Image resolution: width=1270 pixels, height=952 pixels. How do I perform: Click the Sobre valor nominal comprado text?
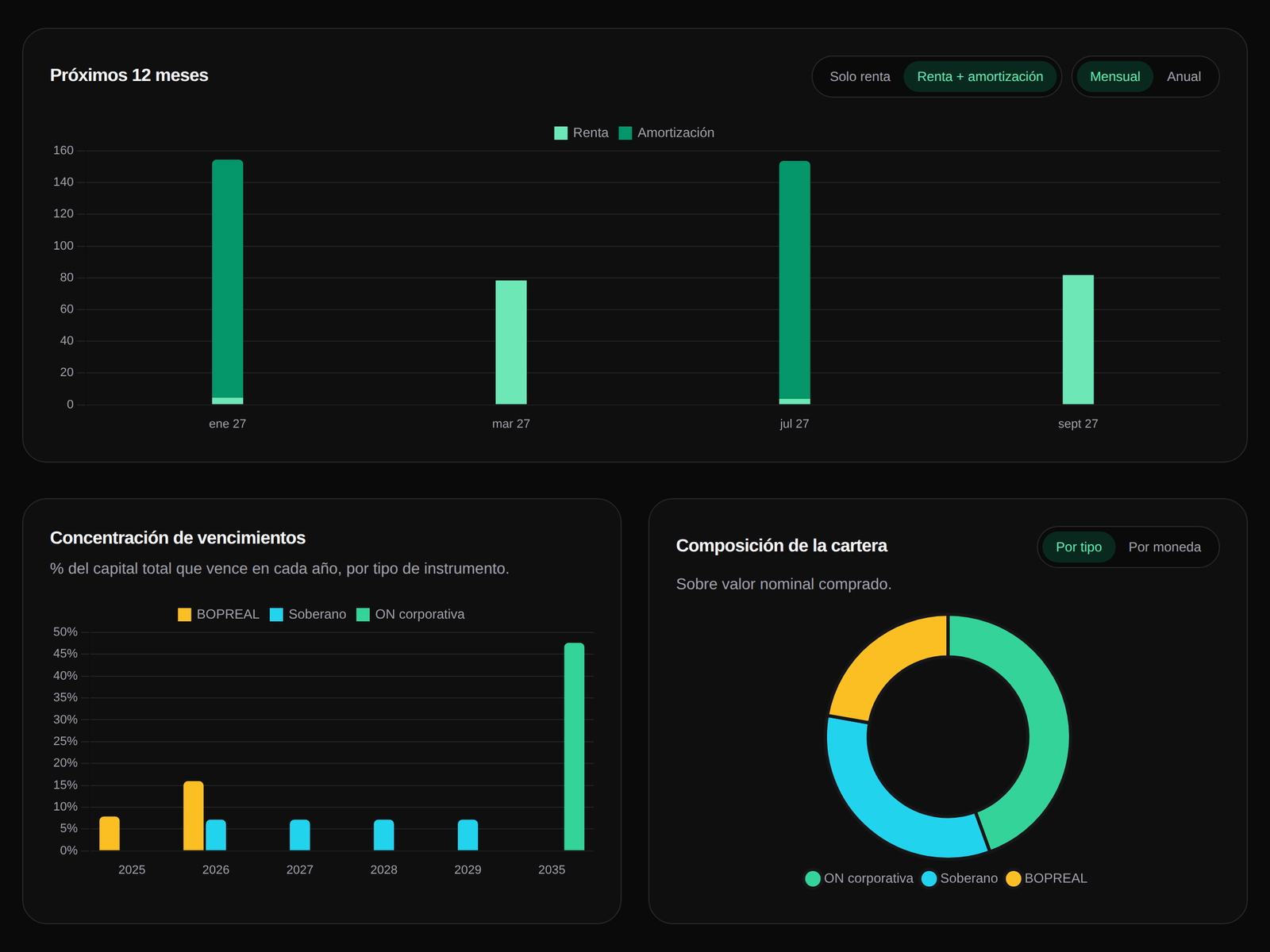[x=784, y=585]
